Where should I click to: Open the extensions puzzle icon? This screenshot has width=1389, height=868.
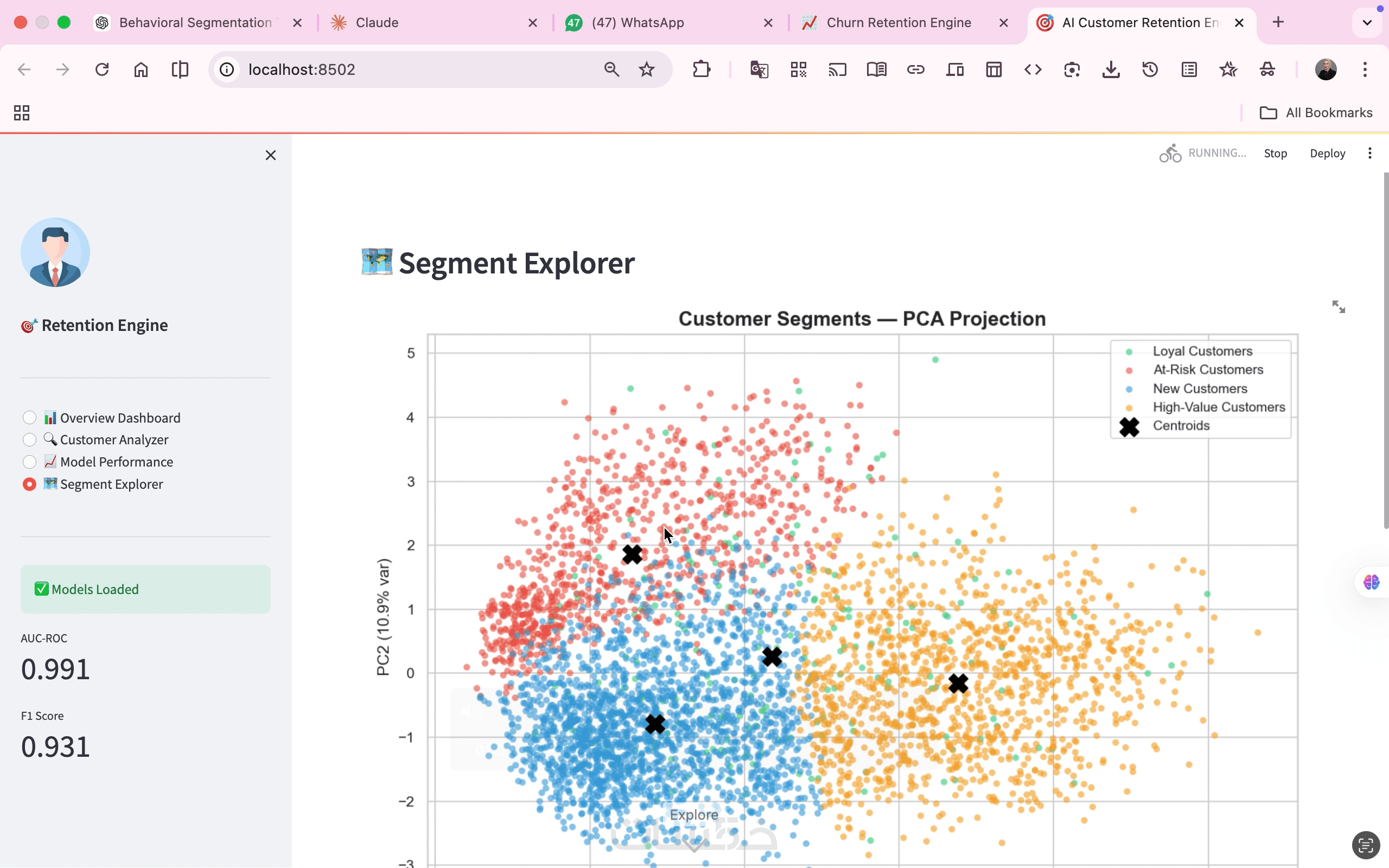[701, 70]
